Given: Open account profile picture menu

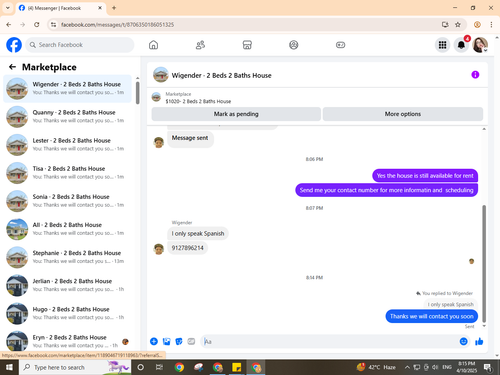Looking at the screenshot, I should coord(480,45).
